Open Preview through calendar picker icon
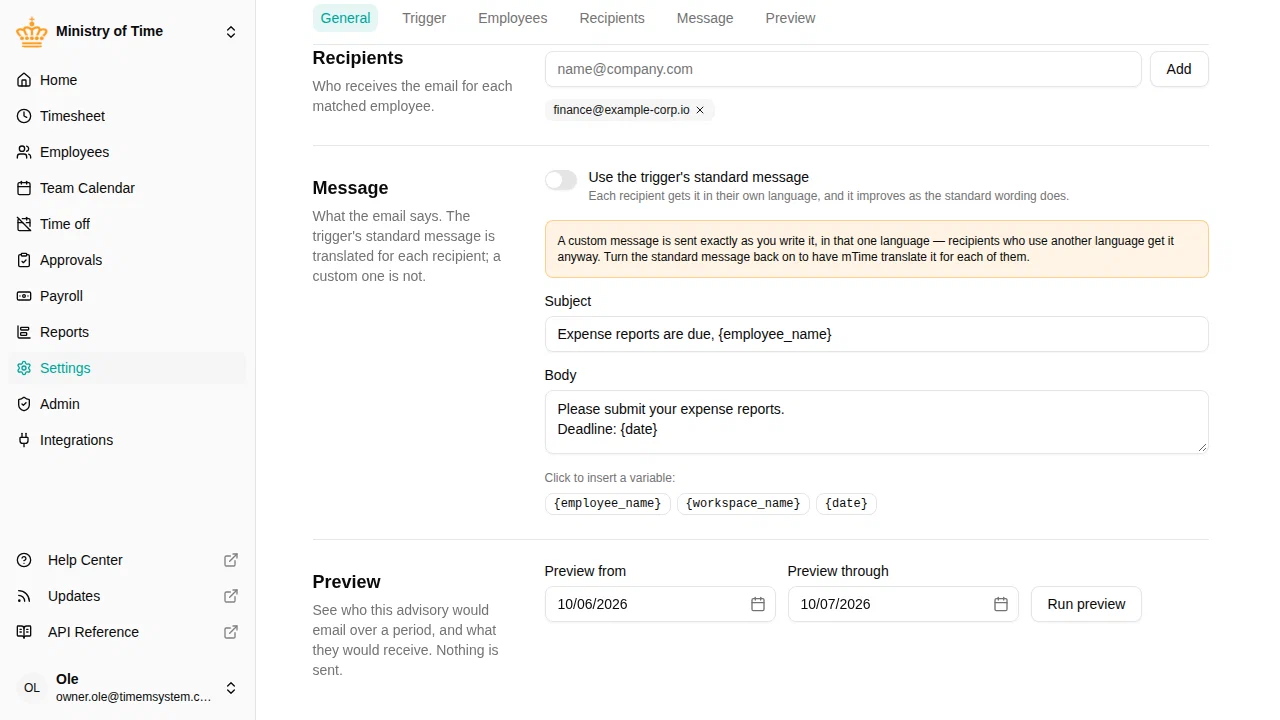Image resolution: width=1280 pixels, height=720 pixels. pyautogui.click(x=1001, y=604)
